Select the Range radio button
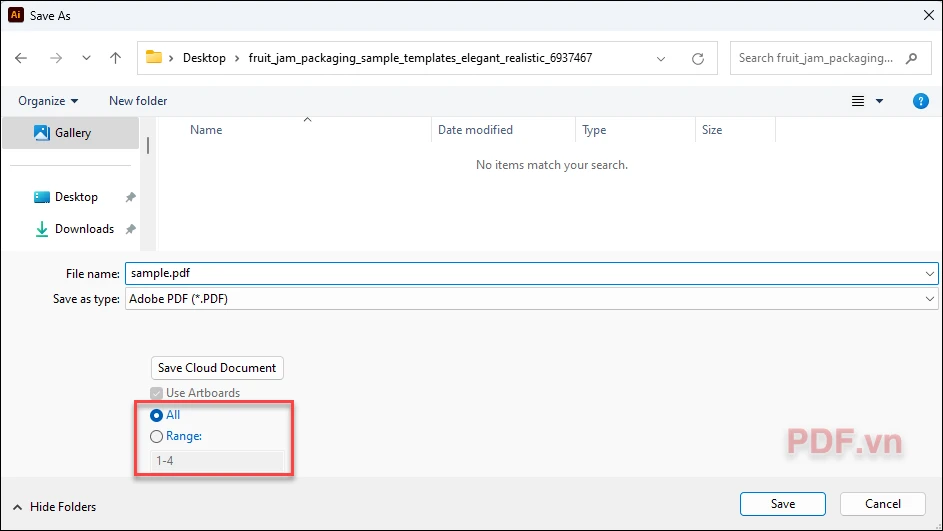Image resolution: width=943 pixels, height=531 pixels. tap(156, 437)
